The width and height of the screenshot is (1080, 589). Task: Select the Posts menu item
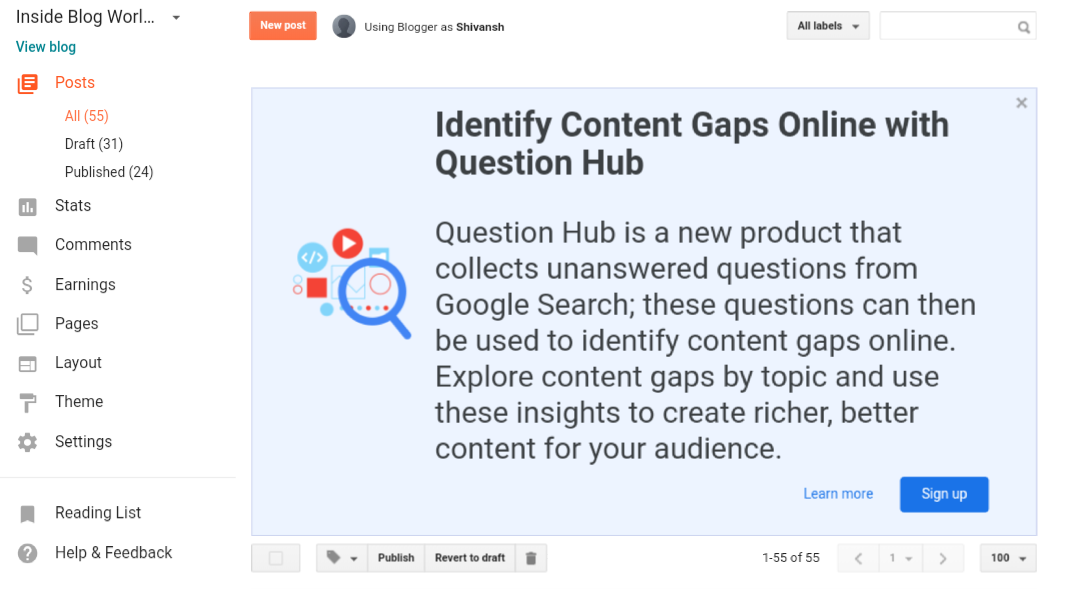(x=75, y=83)
